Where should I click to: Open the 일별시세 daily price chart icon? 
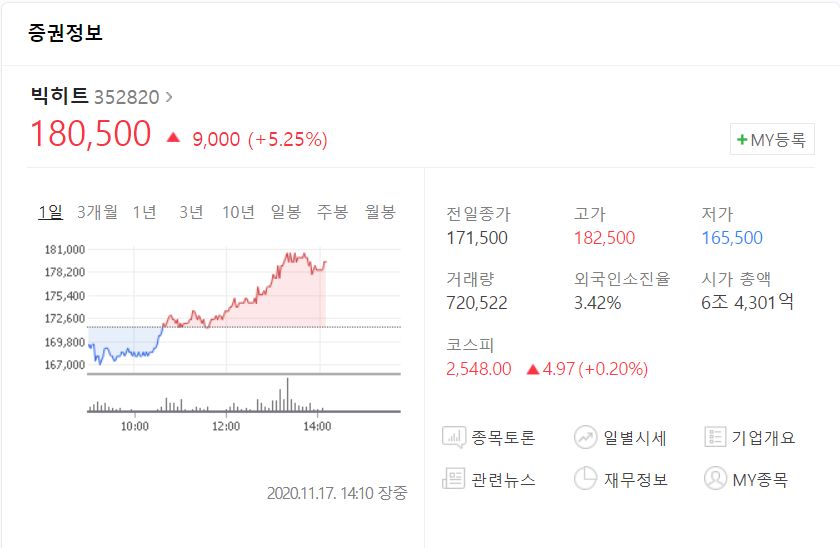[x=586, y=437]
